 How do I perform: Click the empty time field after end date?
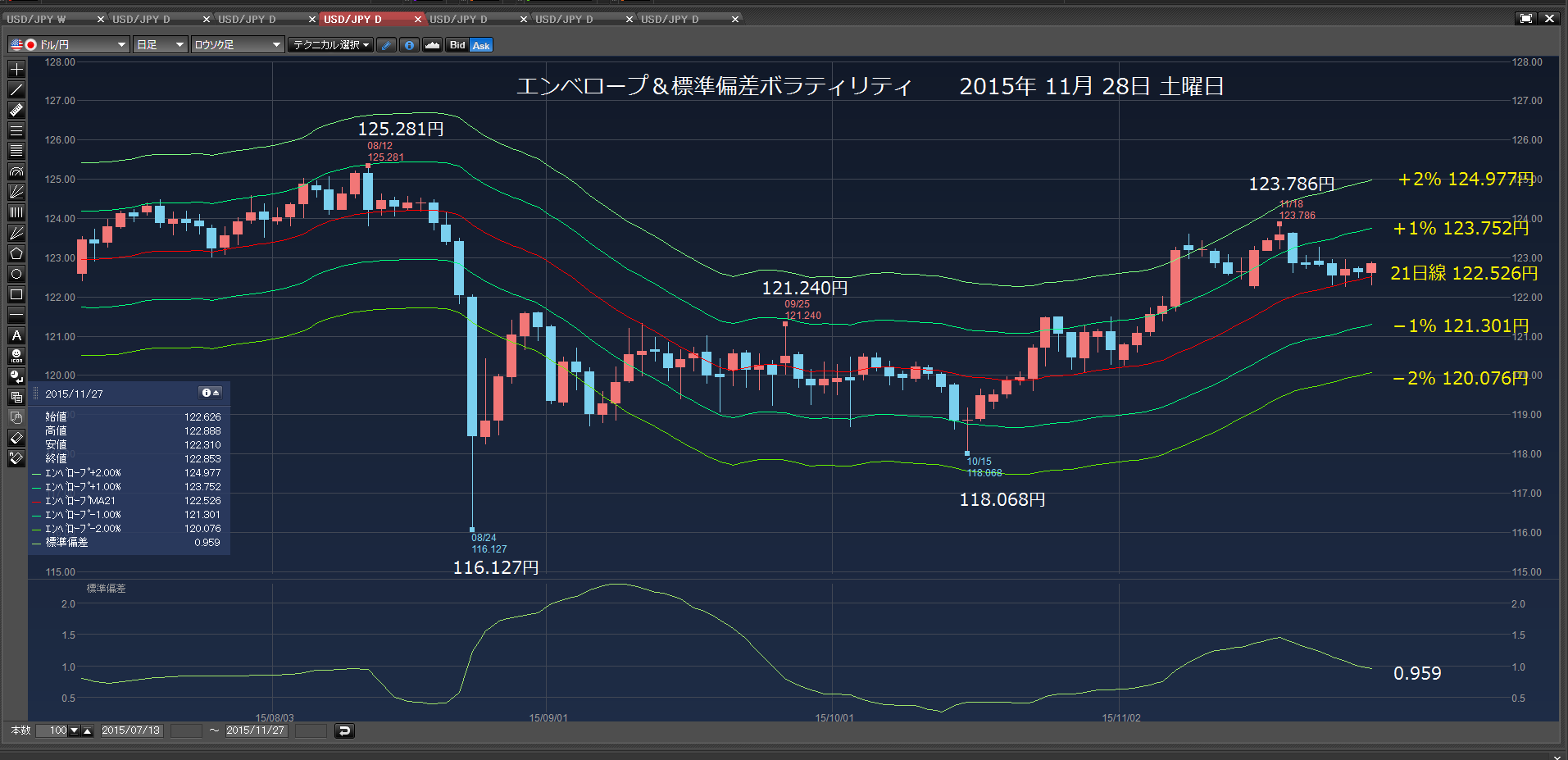tap(311, 730)
